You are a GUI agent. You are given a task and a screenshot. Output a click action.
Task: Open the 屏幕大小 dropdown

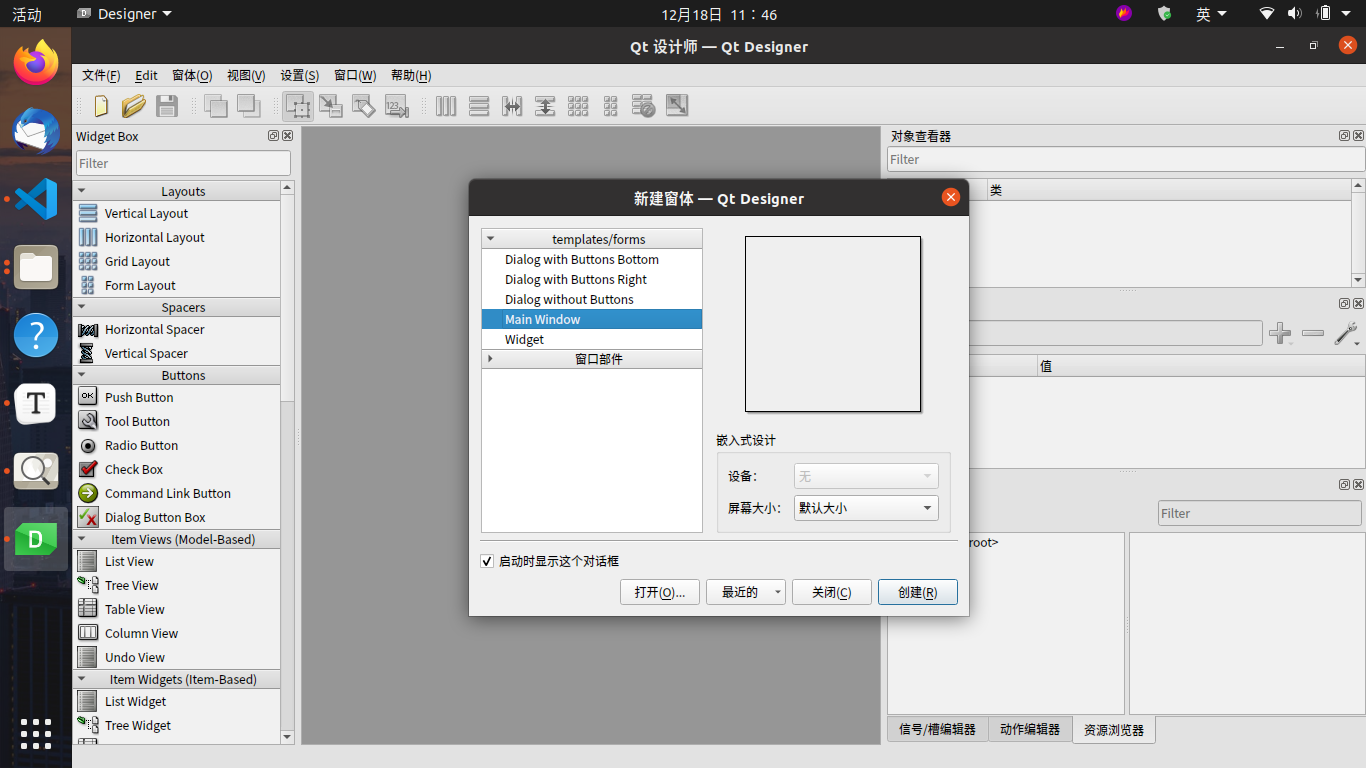(x=866, y=508)
